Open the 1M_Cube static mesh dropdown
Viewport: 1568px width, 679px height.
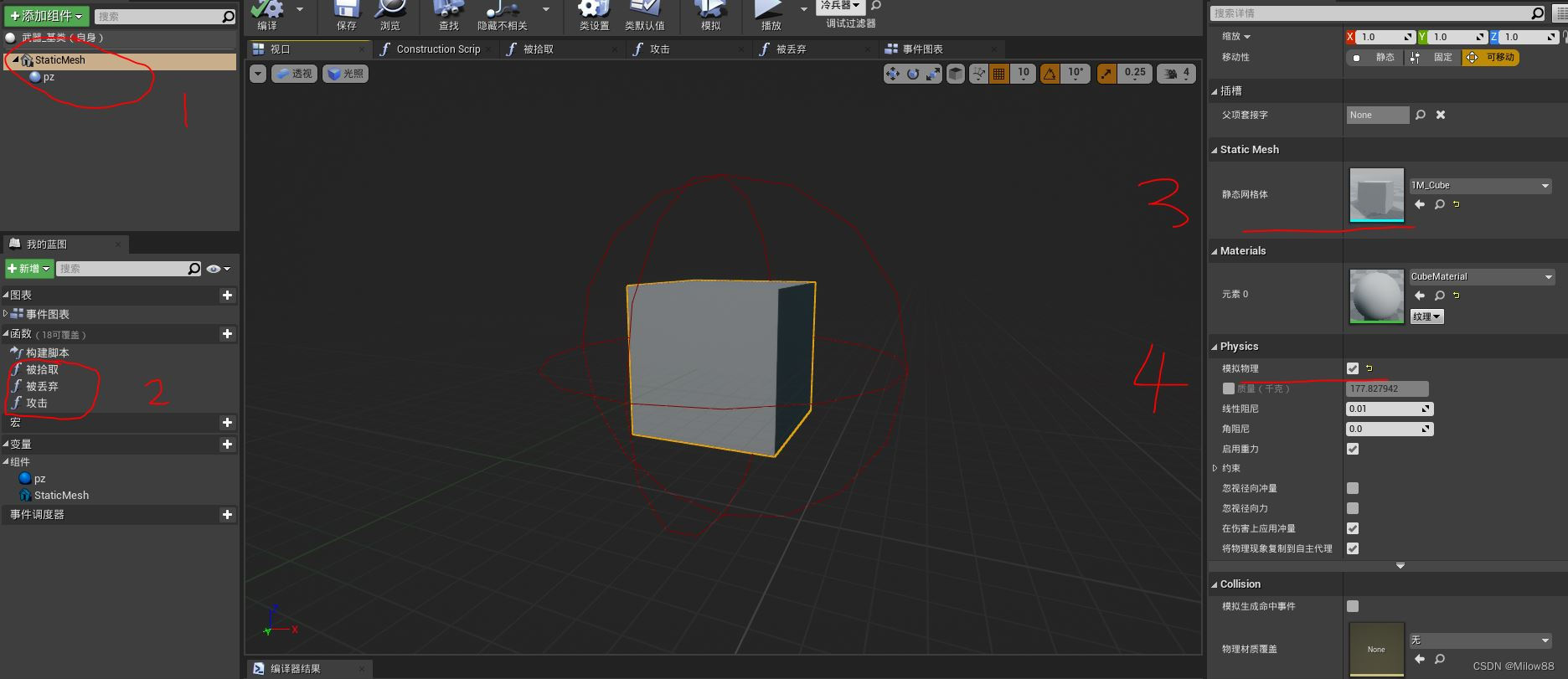(x=1479, y=186)
